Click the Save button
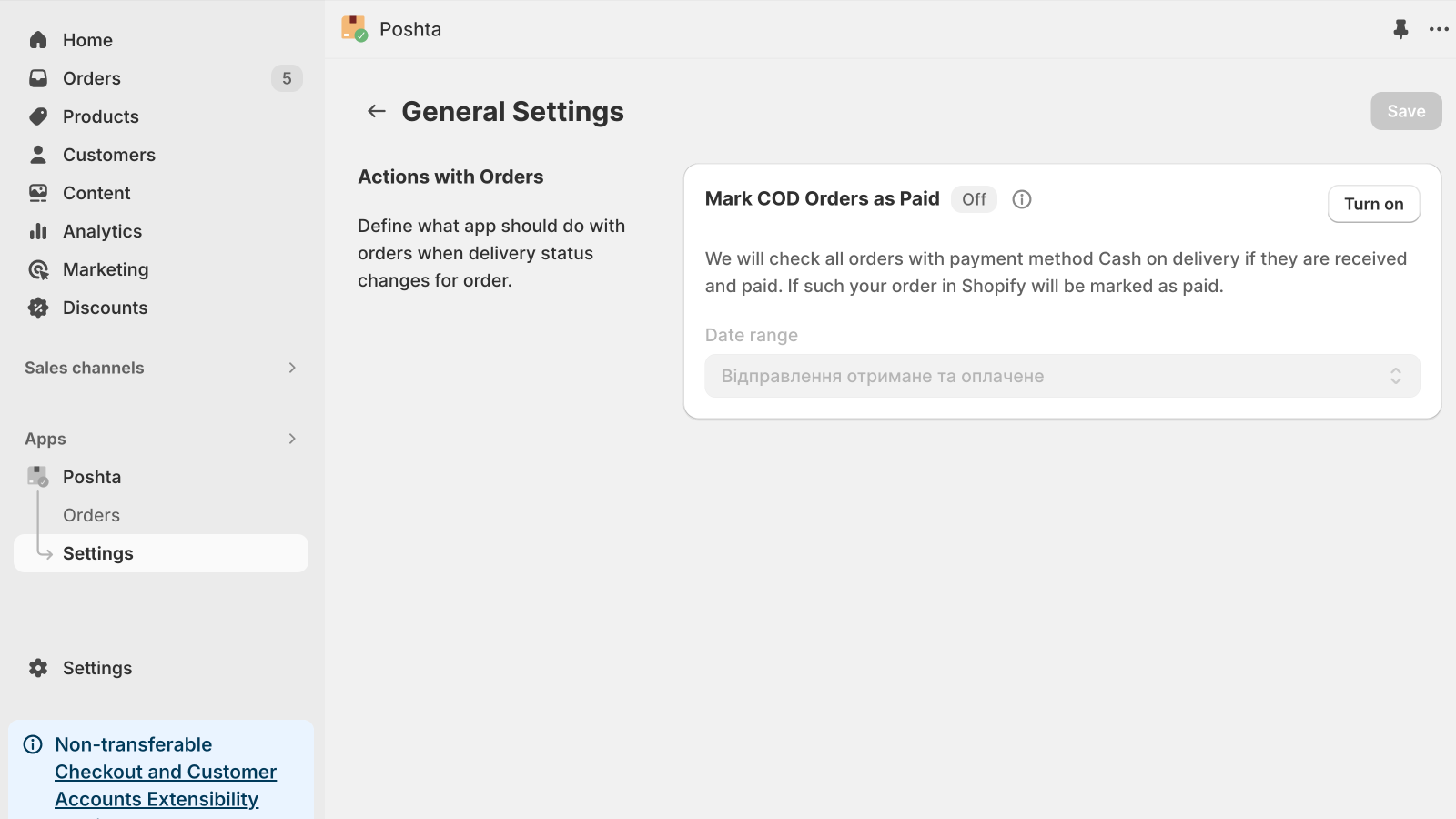 (1405, 111)
